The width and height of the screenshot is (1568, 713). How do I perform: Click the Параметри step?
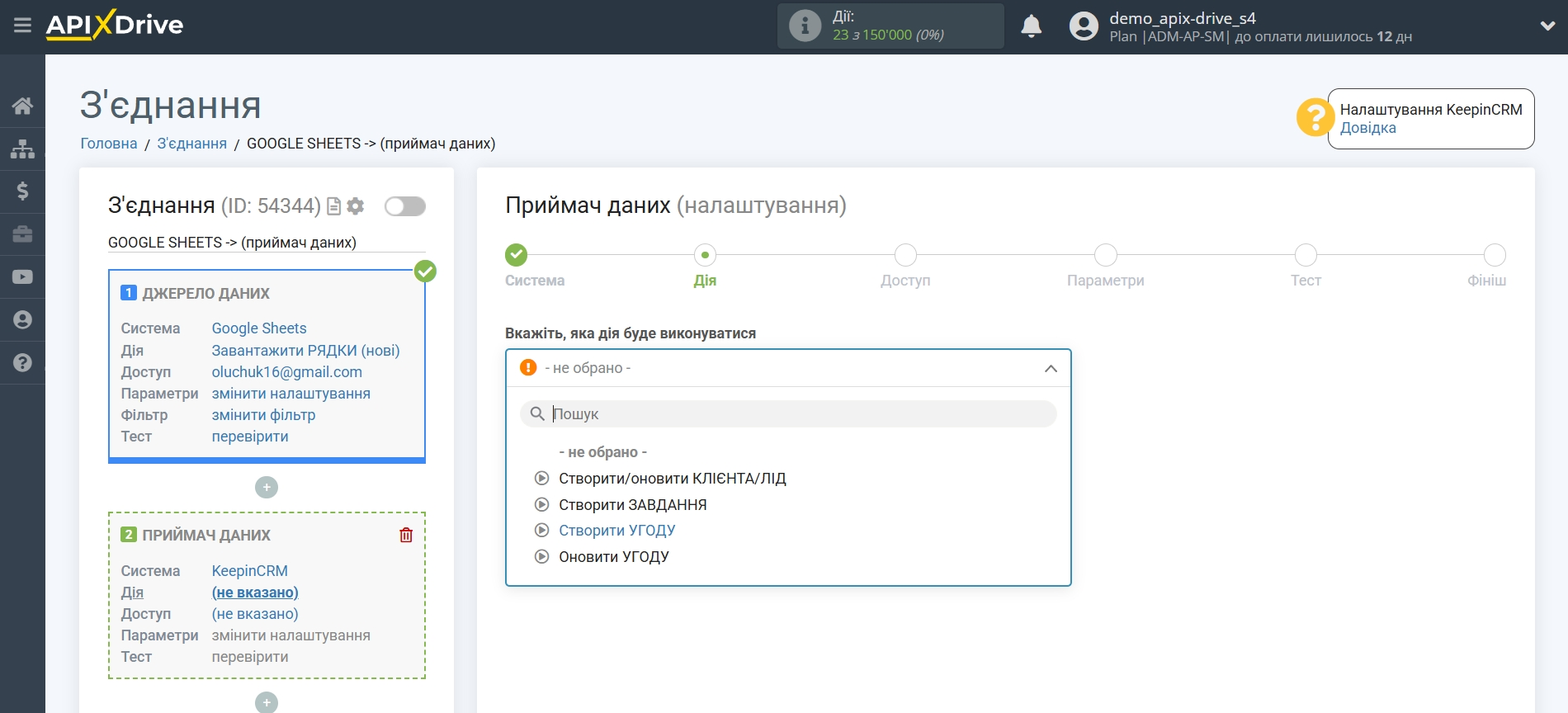point(1106,255)
